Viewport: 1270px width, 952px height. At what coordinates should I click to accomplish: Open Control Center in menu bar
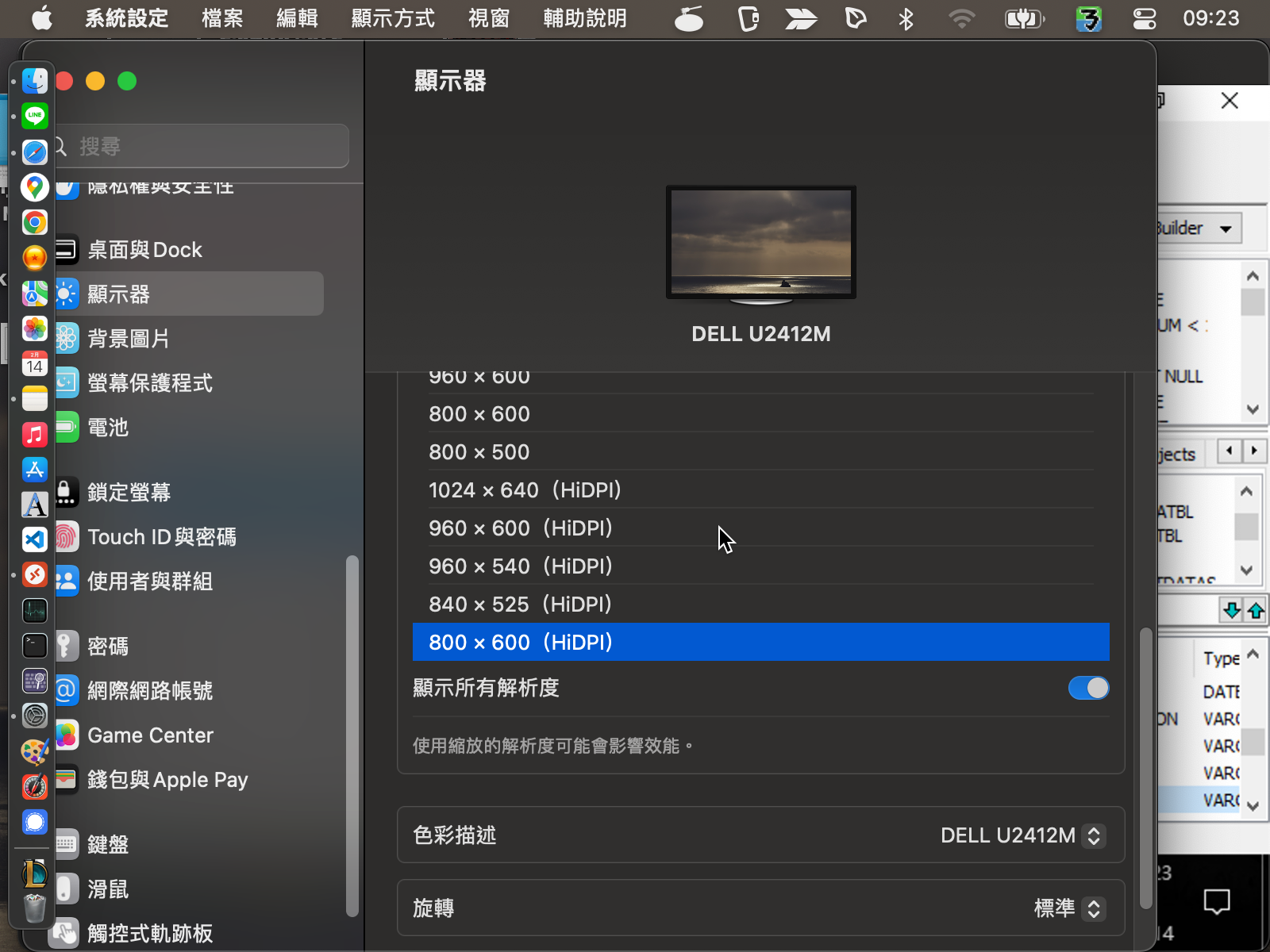[x=1144, y=18]
